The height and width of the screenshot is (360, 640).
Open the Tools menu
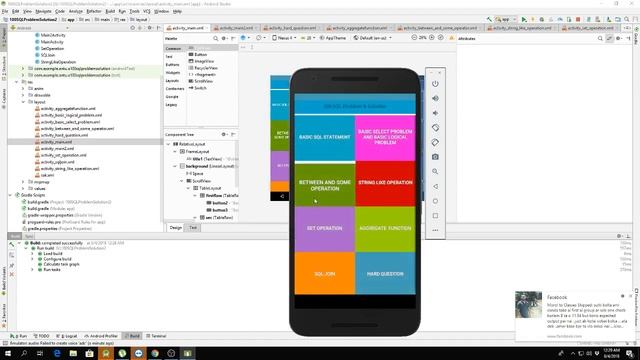134,11
